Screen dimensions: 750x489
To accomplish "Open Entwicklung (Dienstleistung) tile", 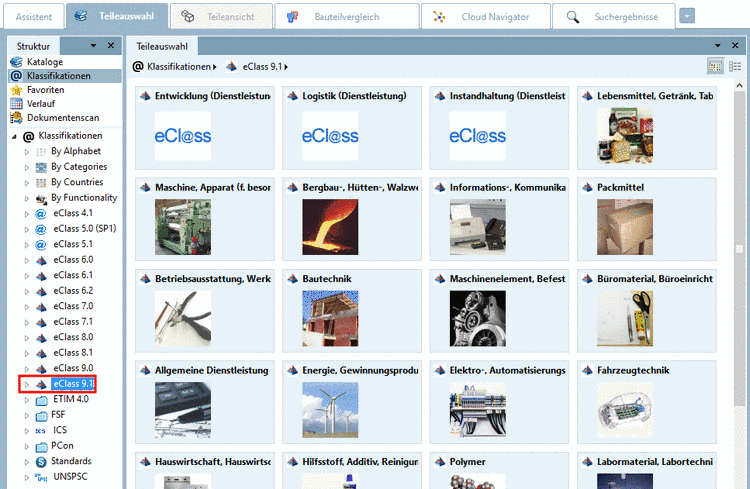I will pyautogui.click(x=205, y=128).
